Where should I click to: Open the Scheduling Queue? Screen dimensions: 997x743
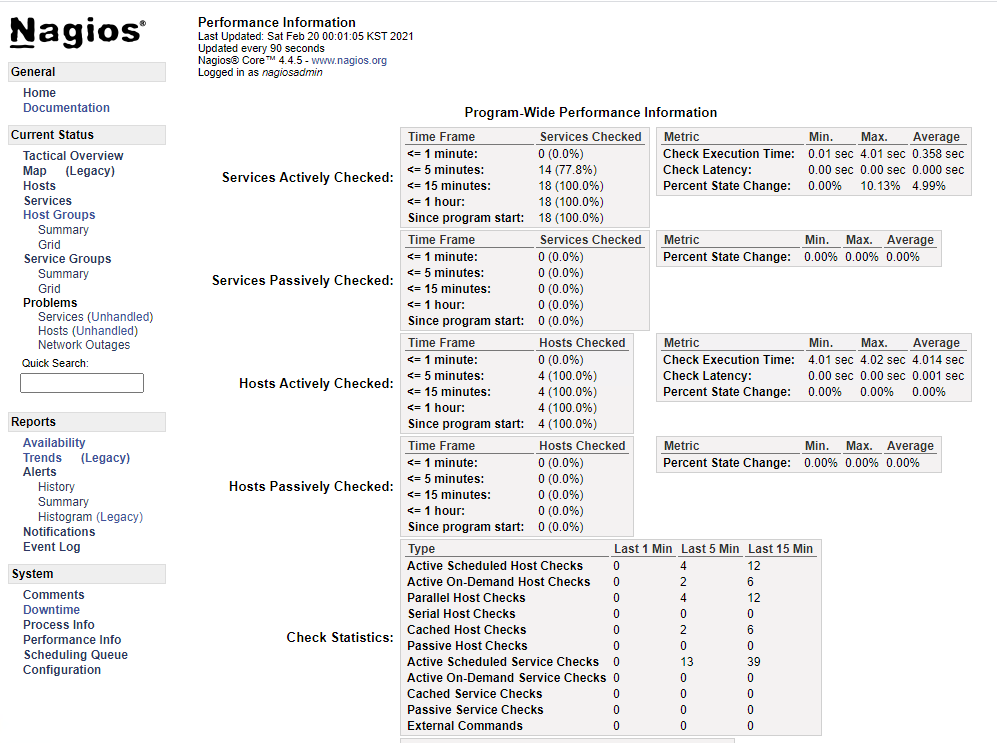(76, 655)
